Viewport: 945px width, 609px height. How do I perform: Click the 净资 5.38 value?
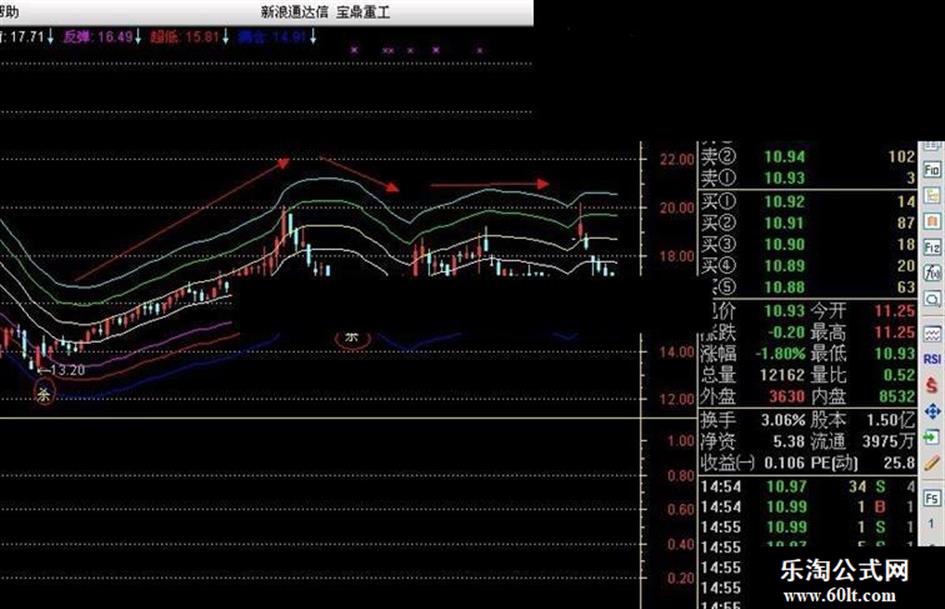click(x=788, y=441)
